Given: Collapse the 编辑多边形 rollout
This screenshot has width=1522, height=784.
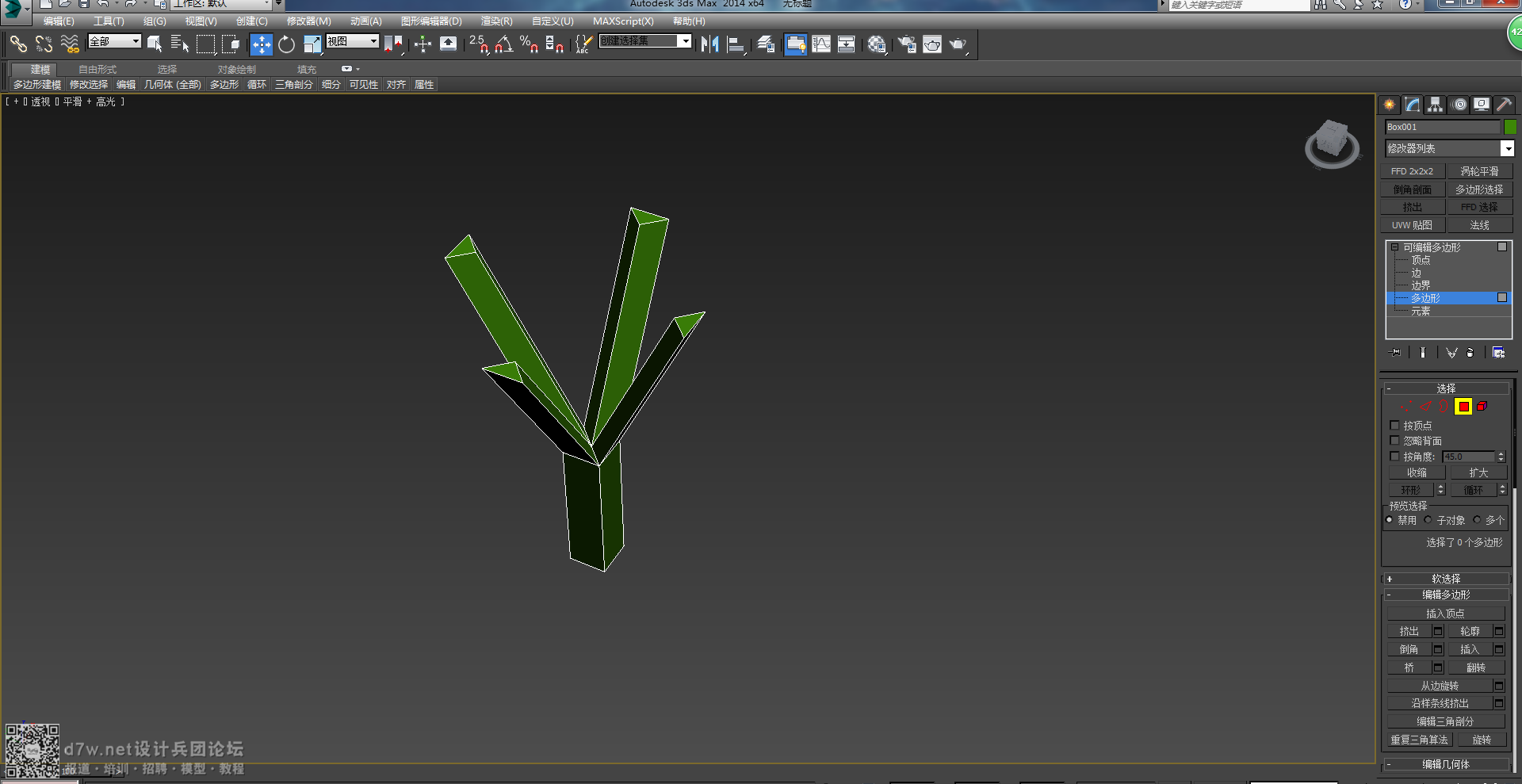Looking at the screenshot, I should [1447, 595].
